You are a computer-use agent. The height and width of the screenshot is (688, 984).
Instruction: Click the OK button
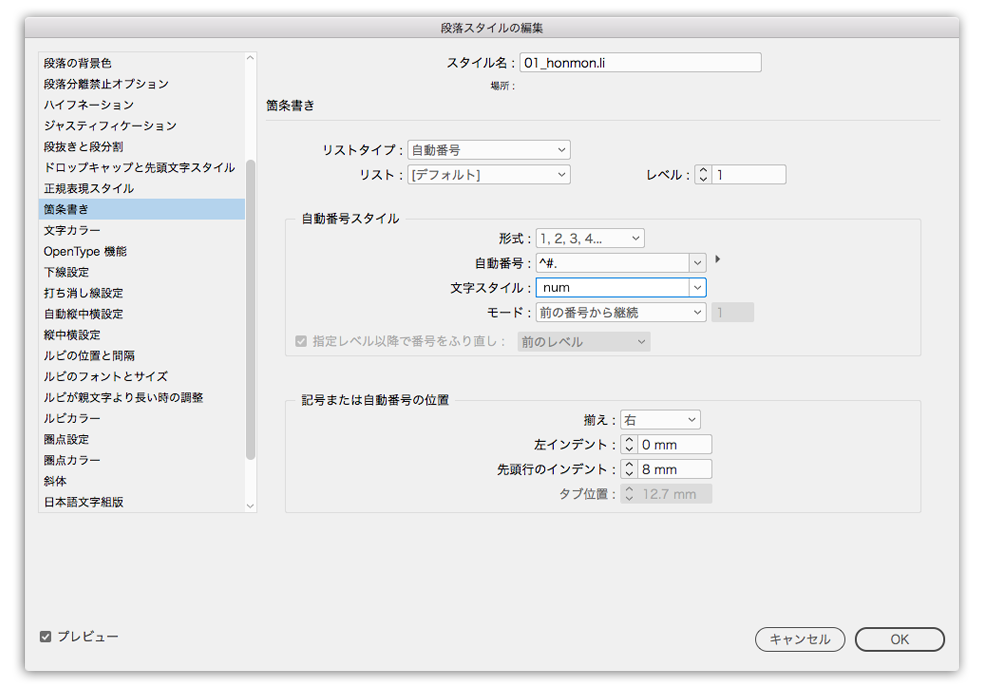click(898, 639)
